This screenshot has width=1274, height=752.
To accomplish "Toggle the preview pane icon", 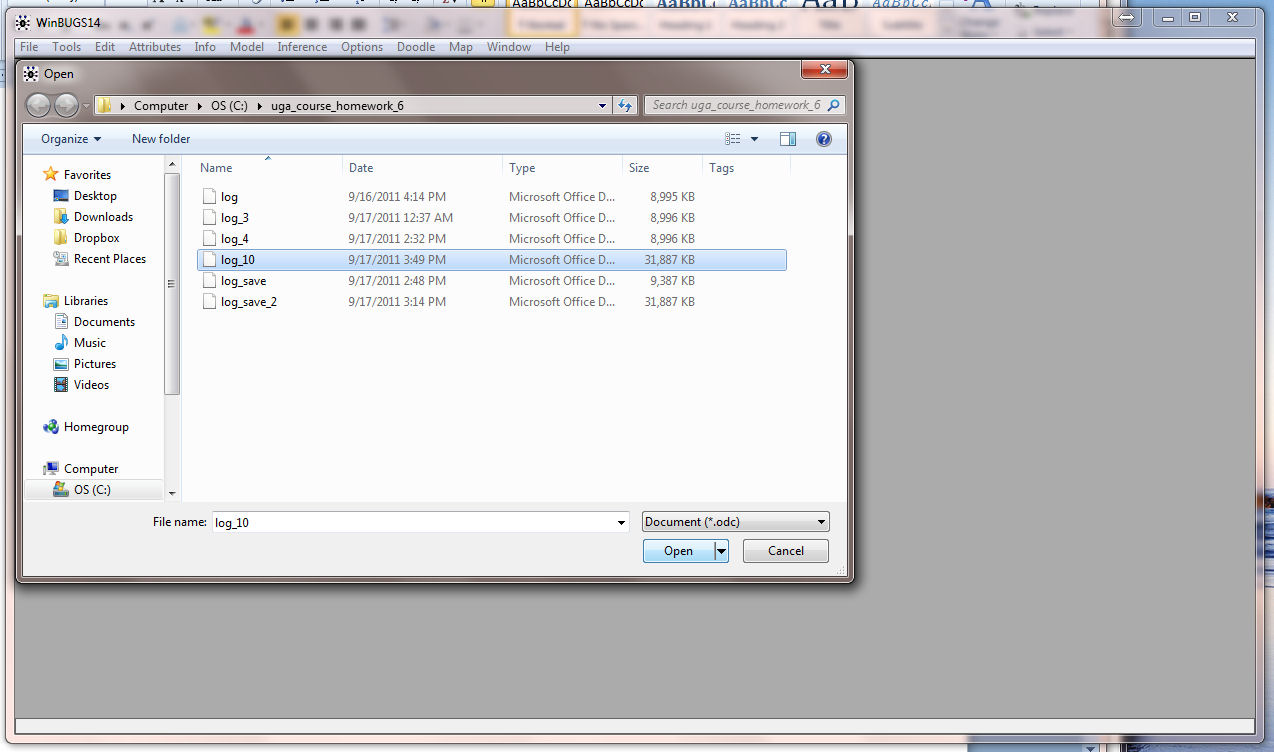I will (x=788, y=139).
